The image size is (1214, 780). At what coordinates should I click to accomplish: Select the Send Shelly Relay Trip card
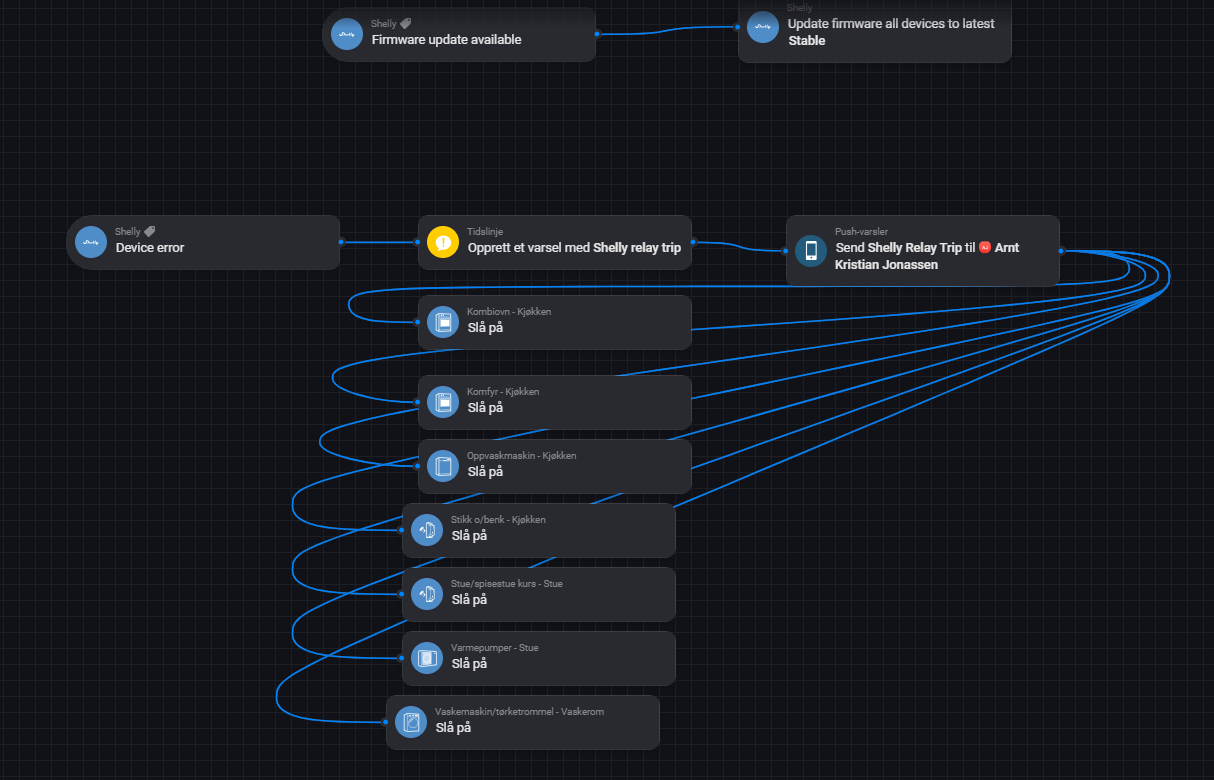tap(923, 250)
